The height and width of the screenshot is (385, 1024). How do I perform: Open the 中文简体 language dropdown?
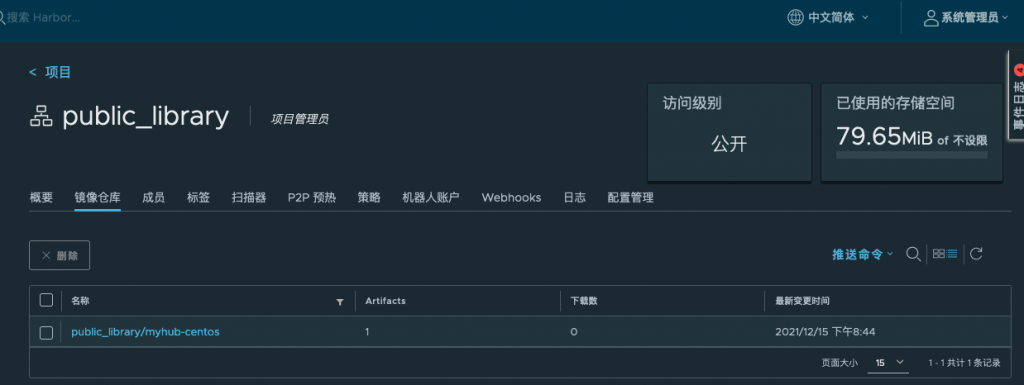[828, 18]
